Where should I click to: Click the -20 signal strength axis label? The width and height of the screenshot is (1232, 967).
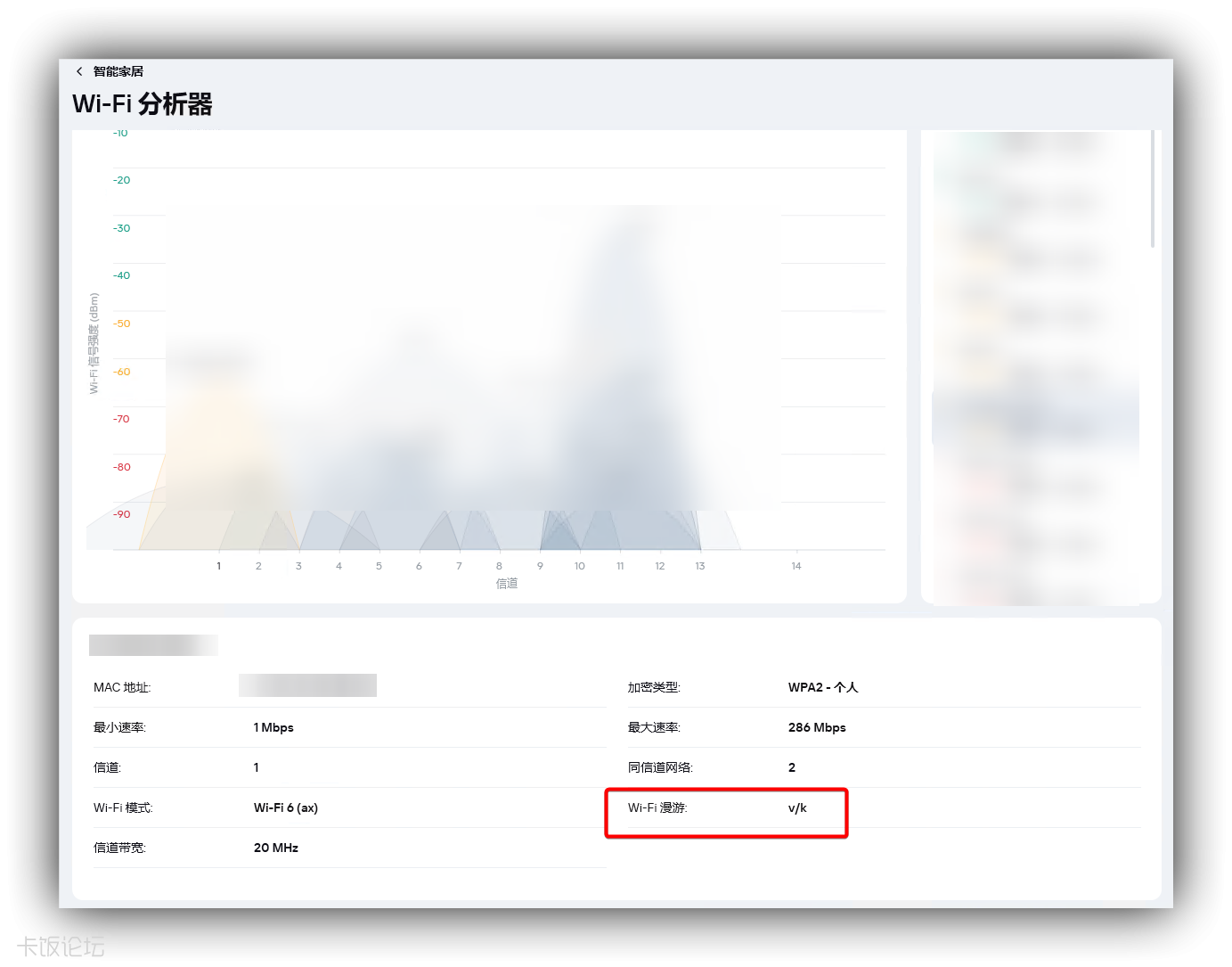[x=121, y=180]
